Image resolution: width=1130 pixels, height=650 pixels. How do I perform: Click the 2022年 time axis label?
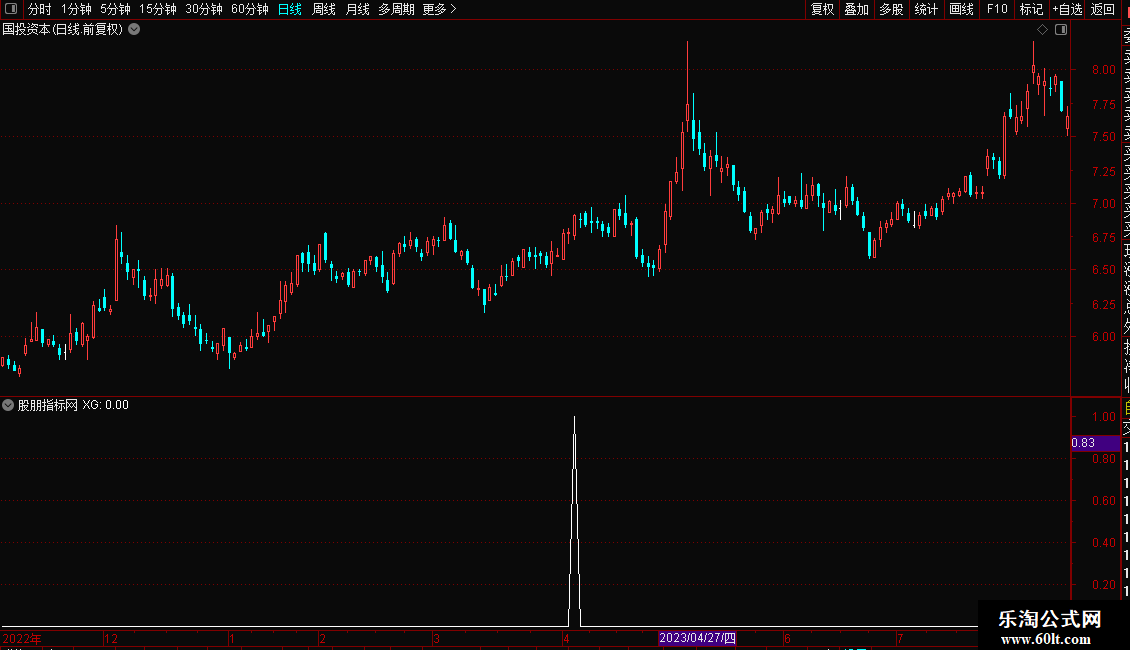tap(22, 638)
